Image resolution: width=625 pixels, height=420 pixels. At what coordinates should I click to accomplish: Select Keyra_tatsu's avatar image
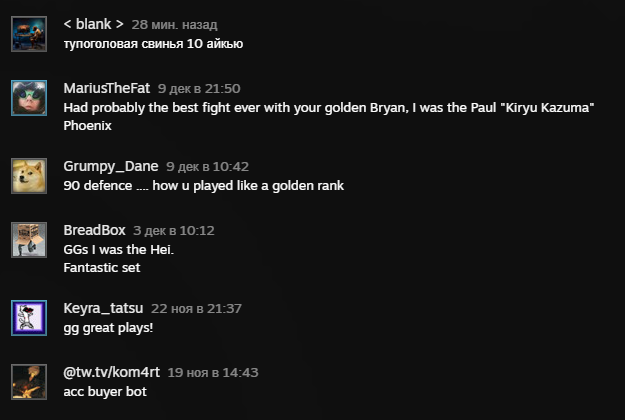(x=29, y=318)
